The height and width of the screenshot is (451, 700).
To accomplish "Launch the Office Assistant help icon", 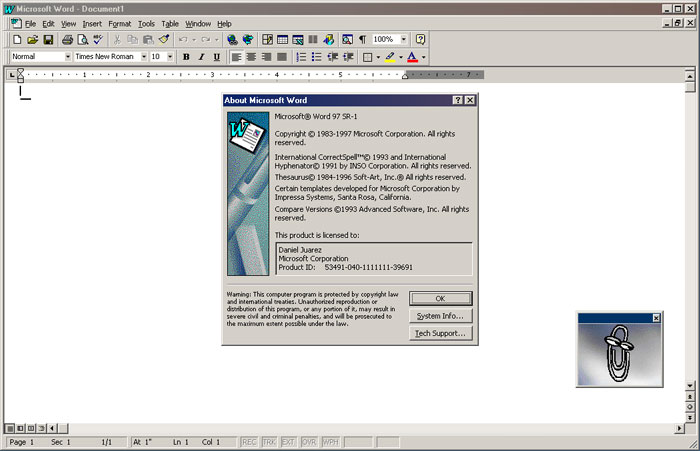I will [420, 40].
